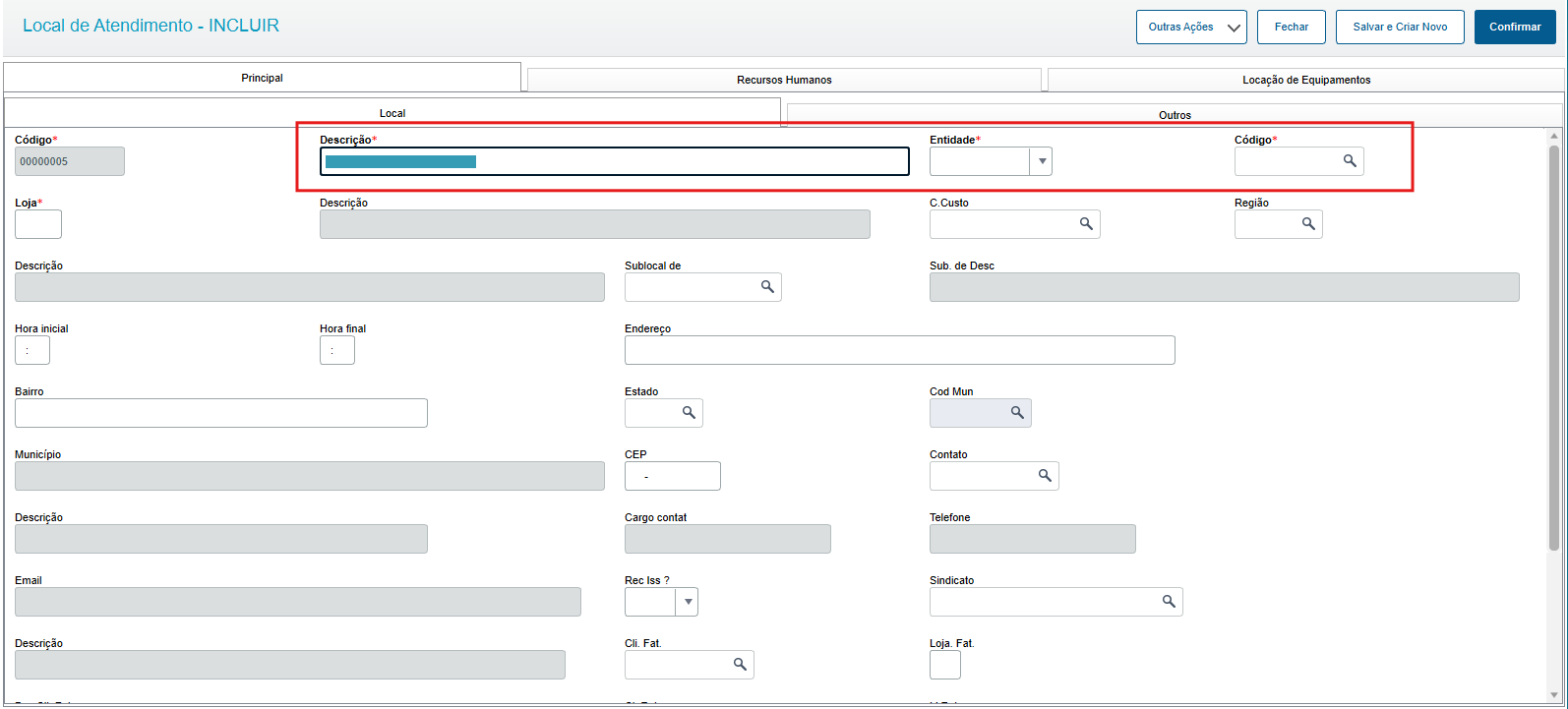Open the Locação de Equipamentos tab
1568x709 pixels.
tap(1305, 80)
